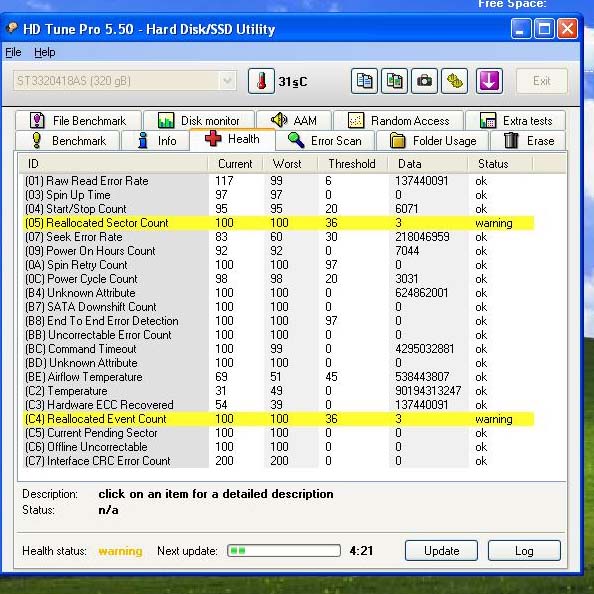Screen dimensions: 594x594
Task: Click the copy text to clipboard icon
Action: point(364,81)
